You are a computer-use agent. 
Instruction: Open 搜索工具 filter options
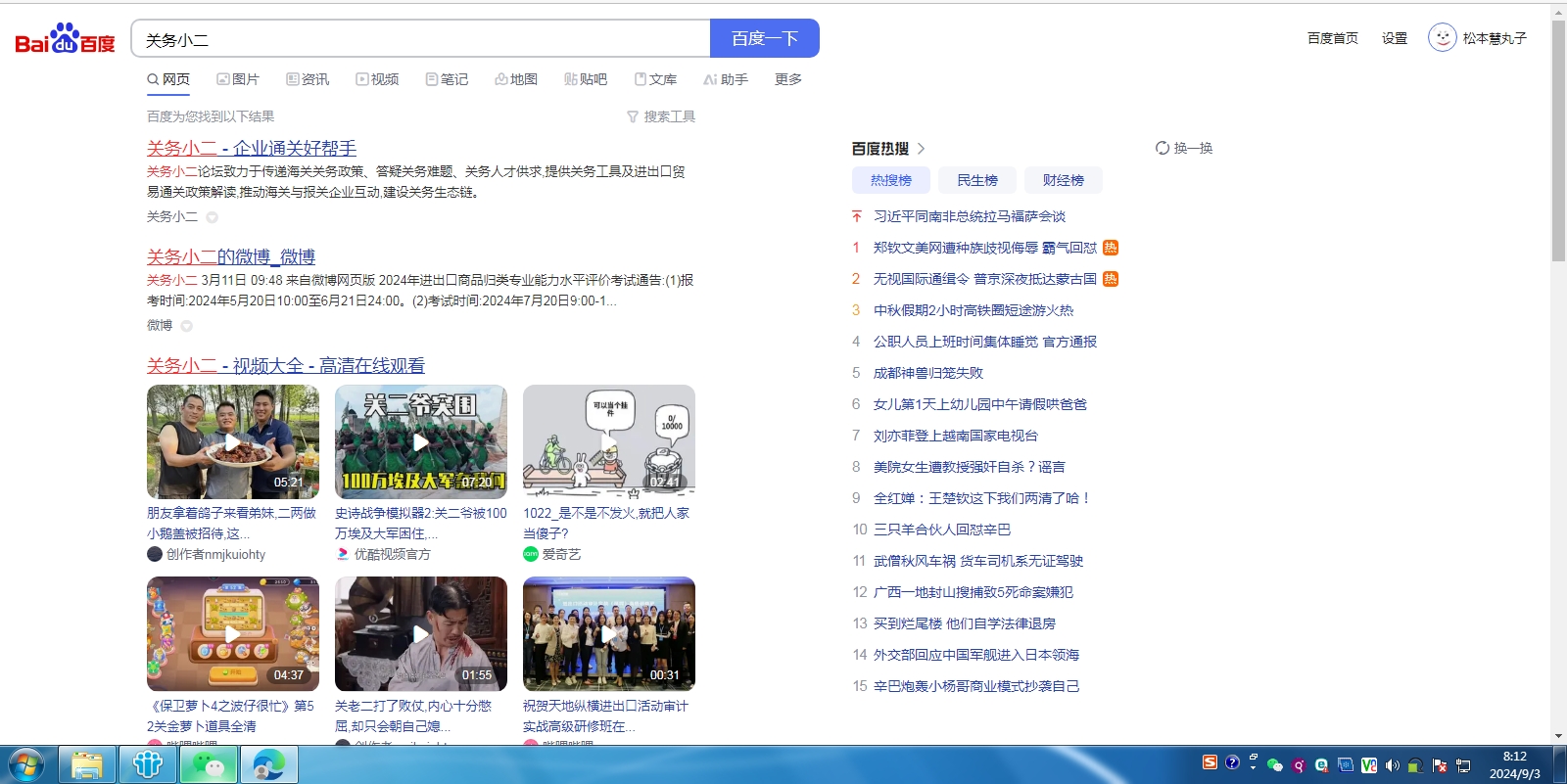click(x=661, y=116)
